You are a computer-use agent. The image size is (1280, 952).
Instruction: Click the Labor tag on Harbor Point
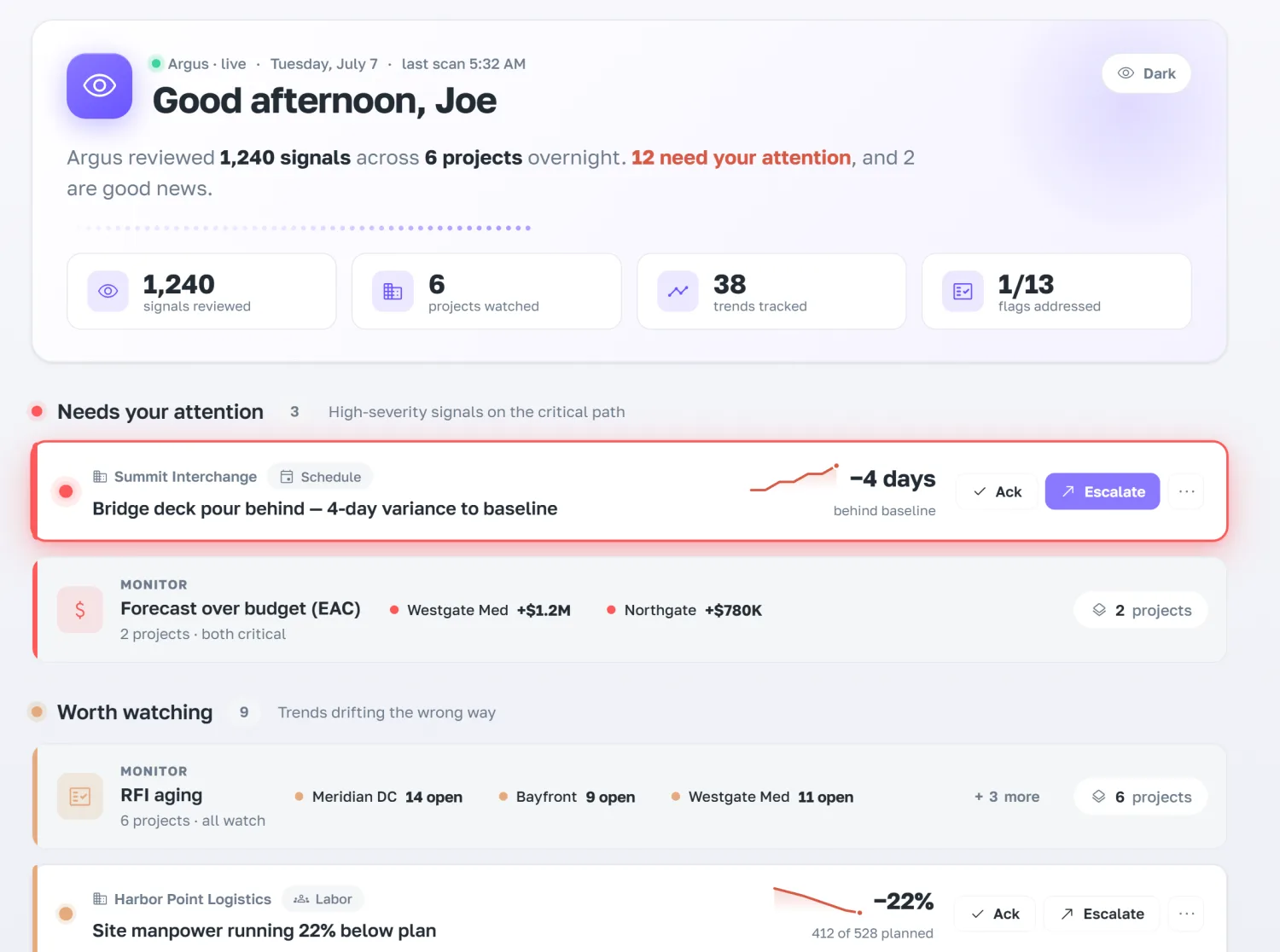click(x=323, y=899)
